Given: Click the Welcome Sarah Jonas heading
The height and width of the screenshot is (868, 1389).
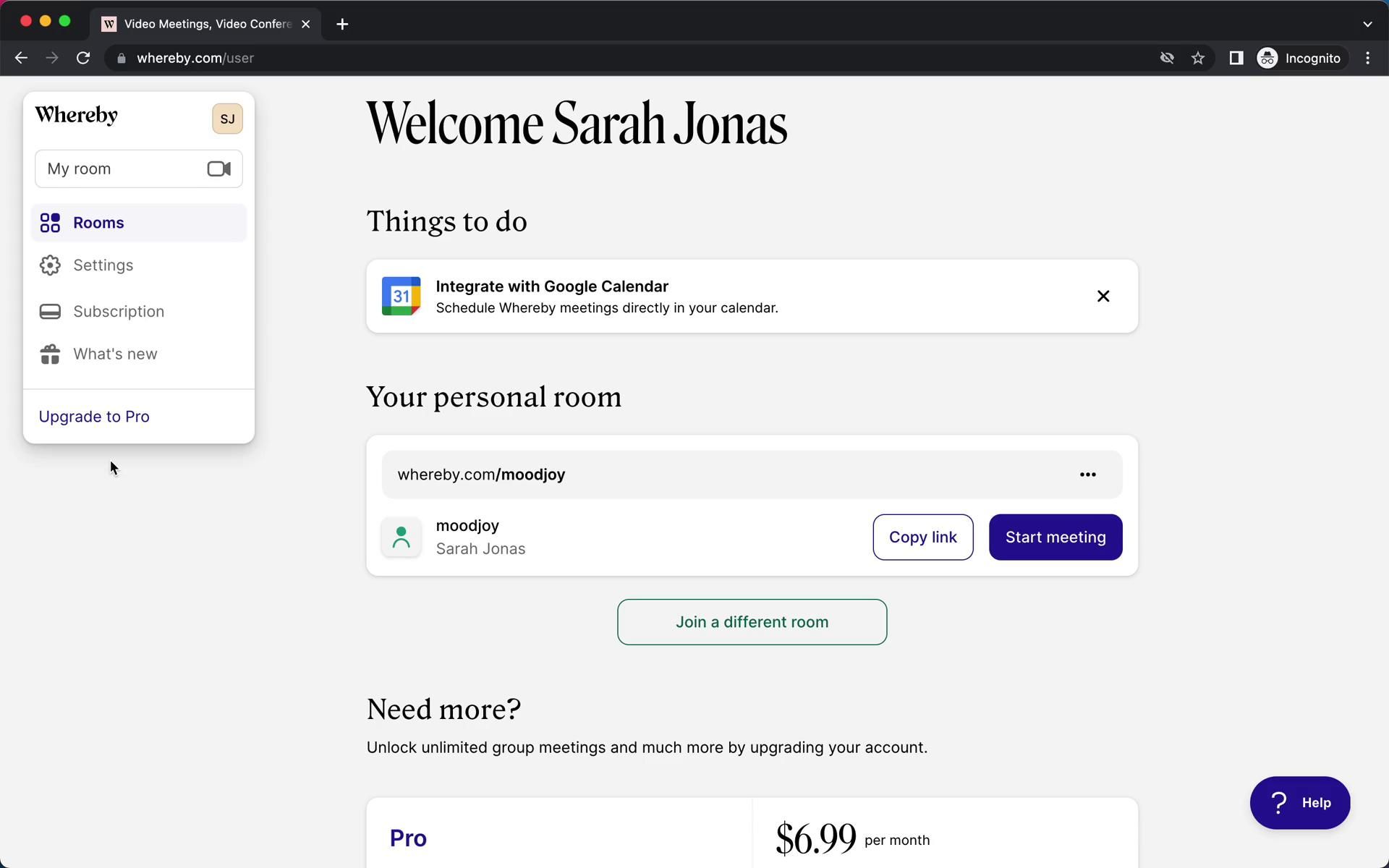Looking at the screenshot, I should pyautogui.click(x=577, y=124).
